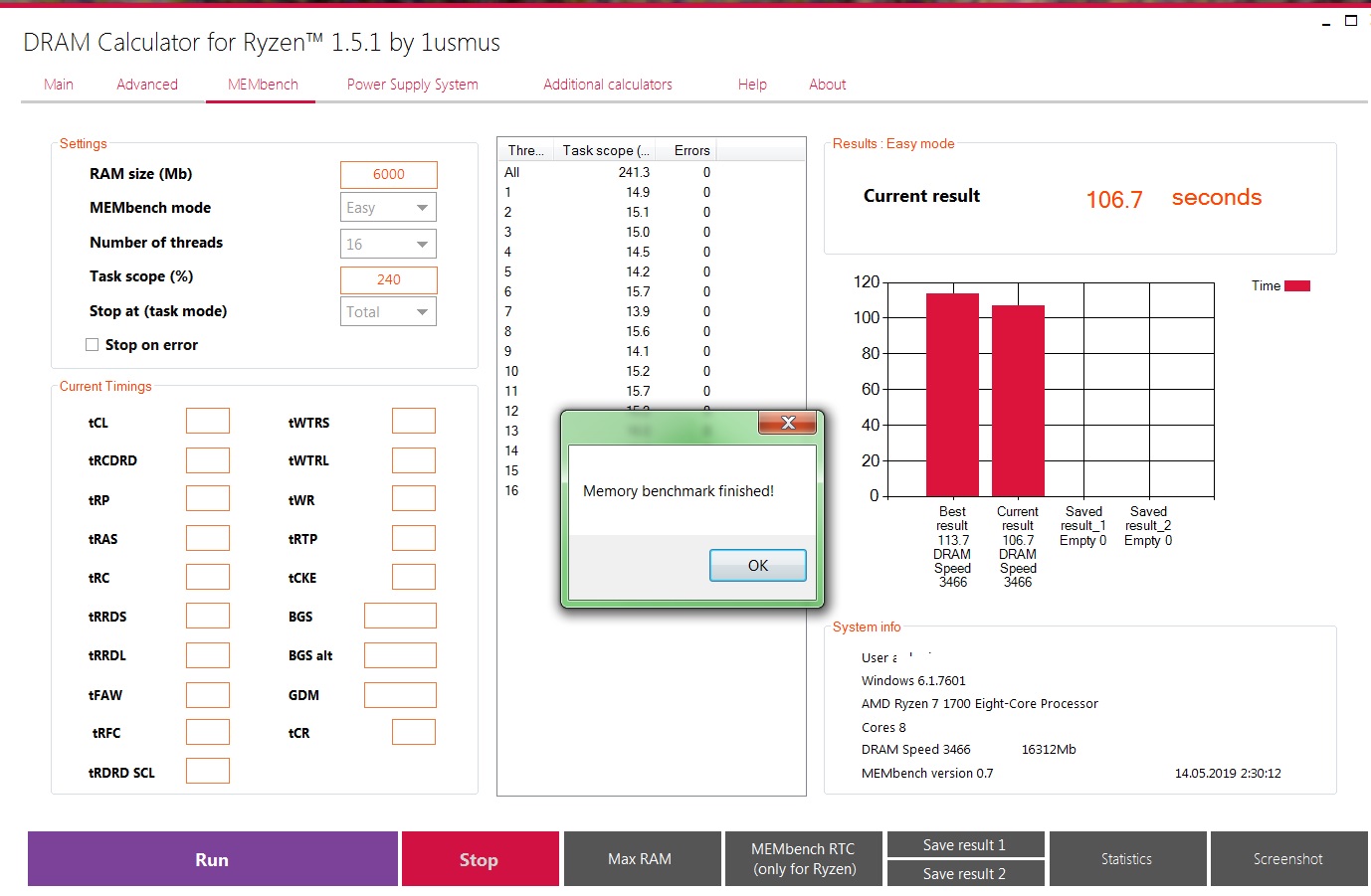Click the tWR timing field
This screenshot has height=896, width=1371.
[x=414, y=499]
